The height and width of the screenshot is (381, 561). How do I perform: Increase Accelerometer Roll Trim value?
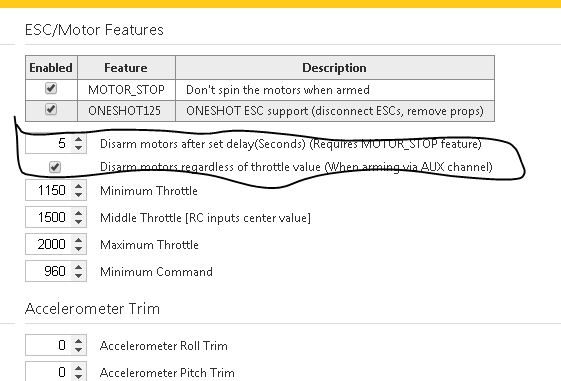coord(78,341)
